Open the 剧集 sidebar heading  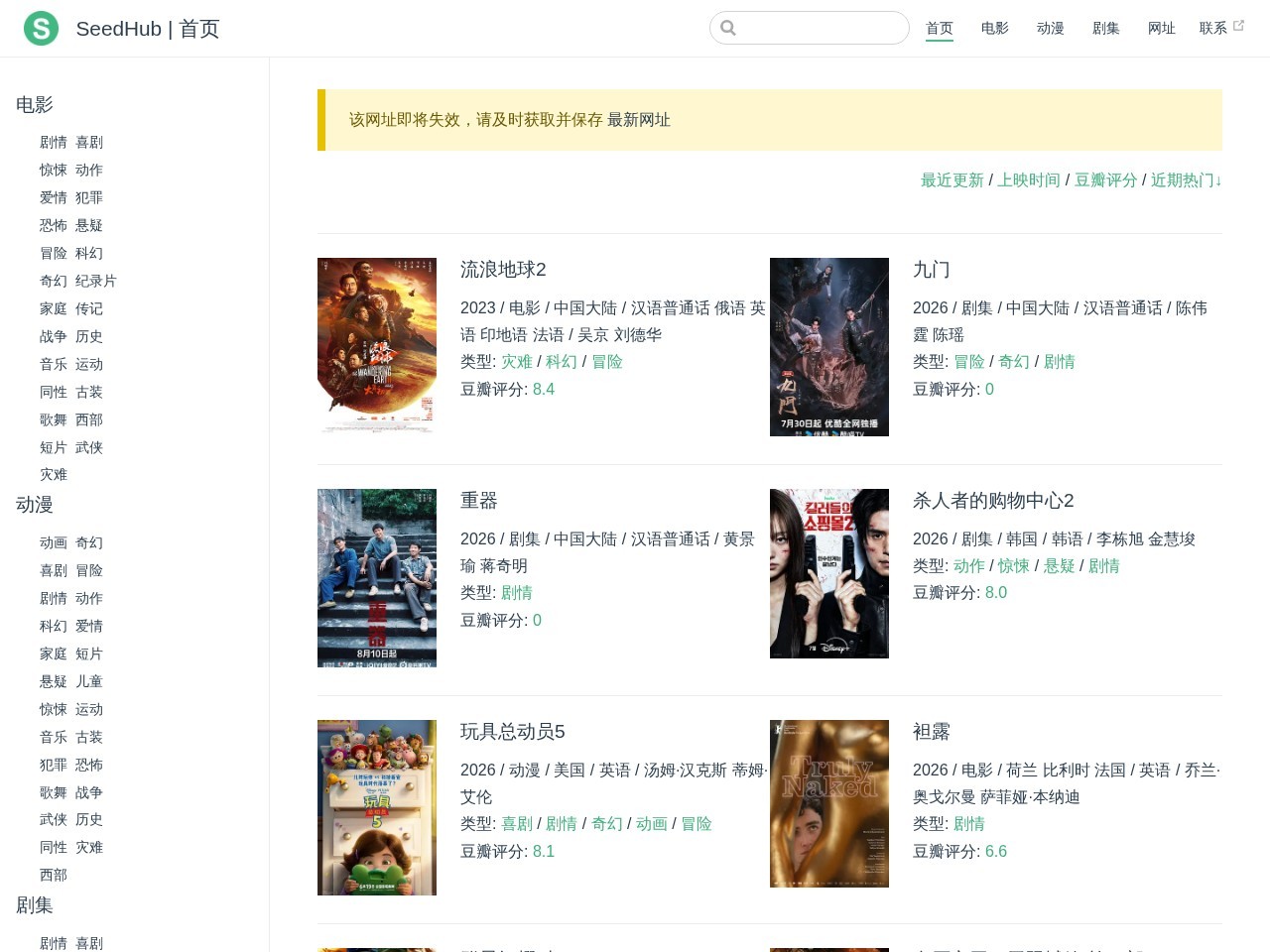pos(35,906)
